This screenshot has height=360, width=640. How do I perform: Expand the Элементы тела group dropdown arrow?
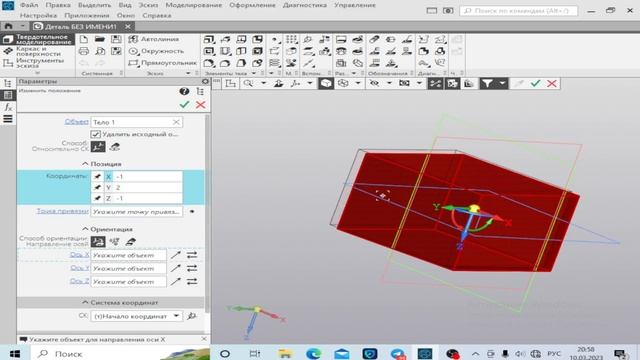pos(254,73)
